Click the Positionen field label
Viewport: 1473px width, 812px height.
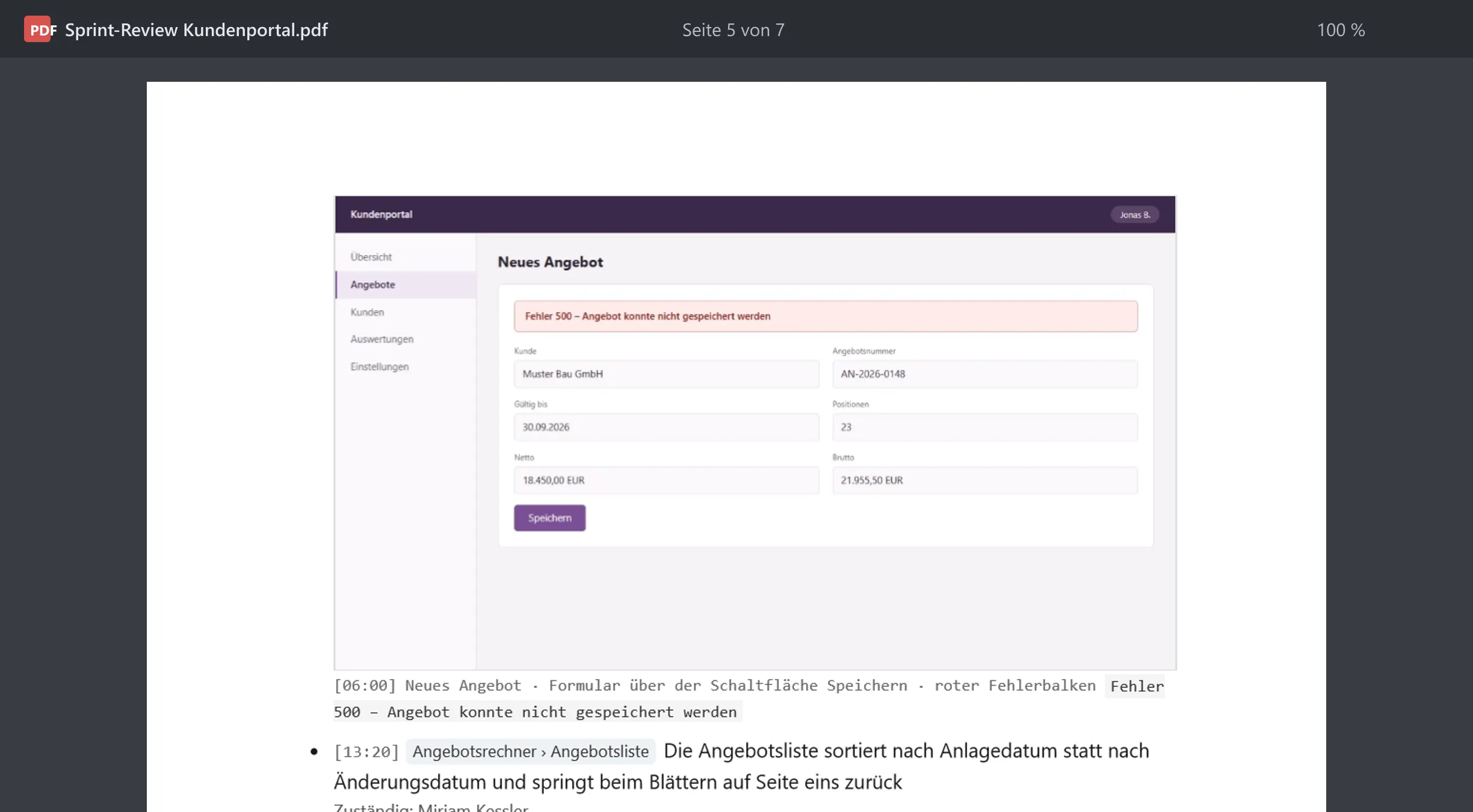(x=851, y=404)
